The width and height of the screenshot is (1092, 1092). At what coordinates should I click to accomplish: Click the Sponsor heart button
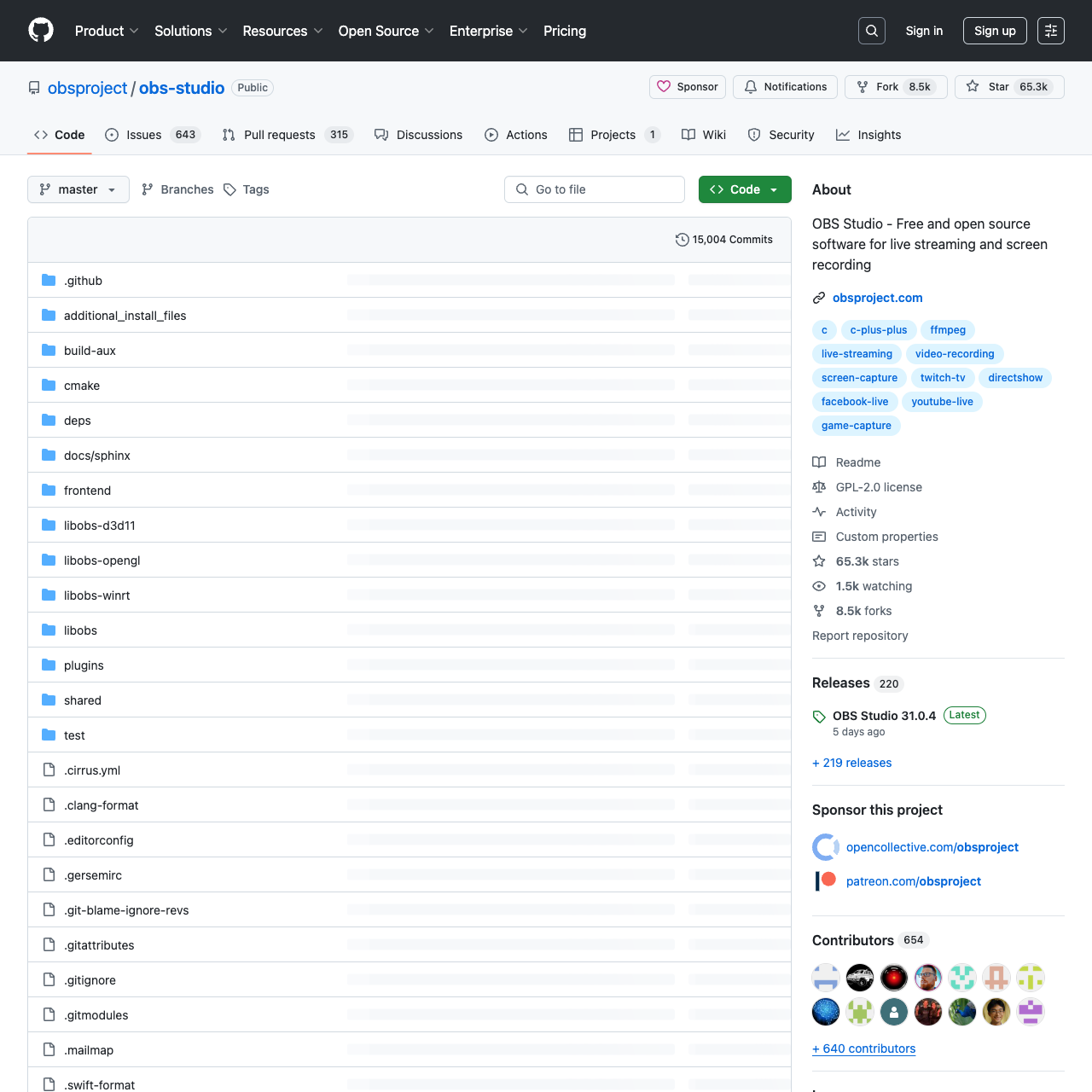(688, 87)
